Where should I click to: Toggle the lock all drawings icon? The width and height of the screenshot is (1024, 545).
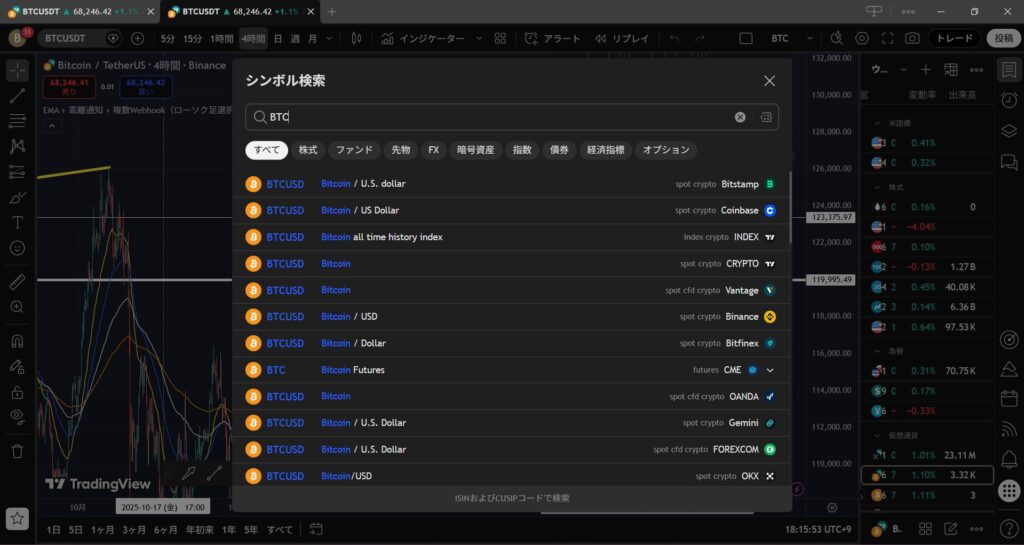(17, 392)
